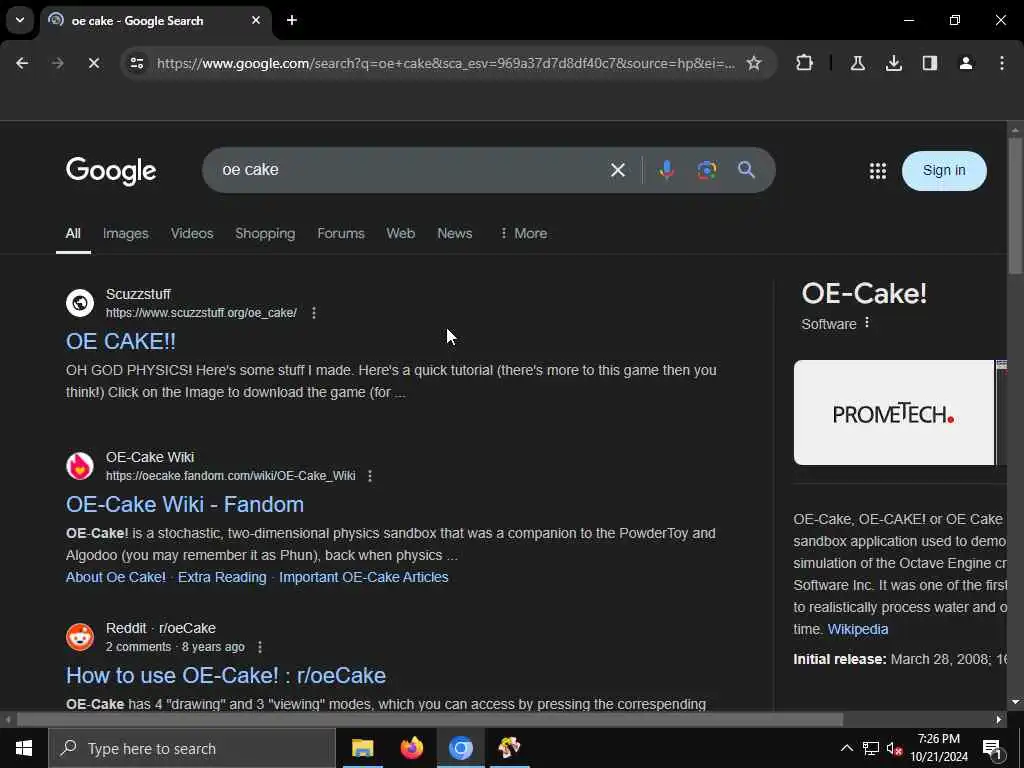The height and width of the screenshot is (768, 1024).
Task: Open Chrome Labs flask icon
Action: click(857, 63)
